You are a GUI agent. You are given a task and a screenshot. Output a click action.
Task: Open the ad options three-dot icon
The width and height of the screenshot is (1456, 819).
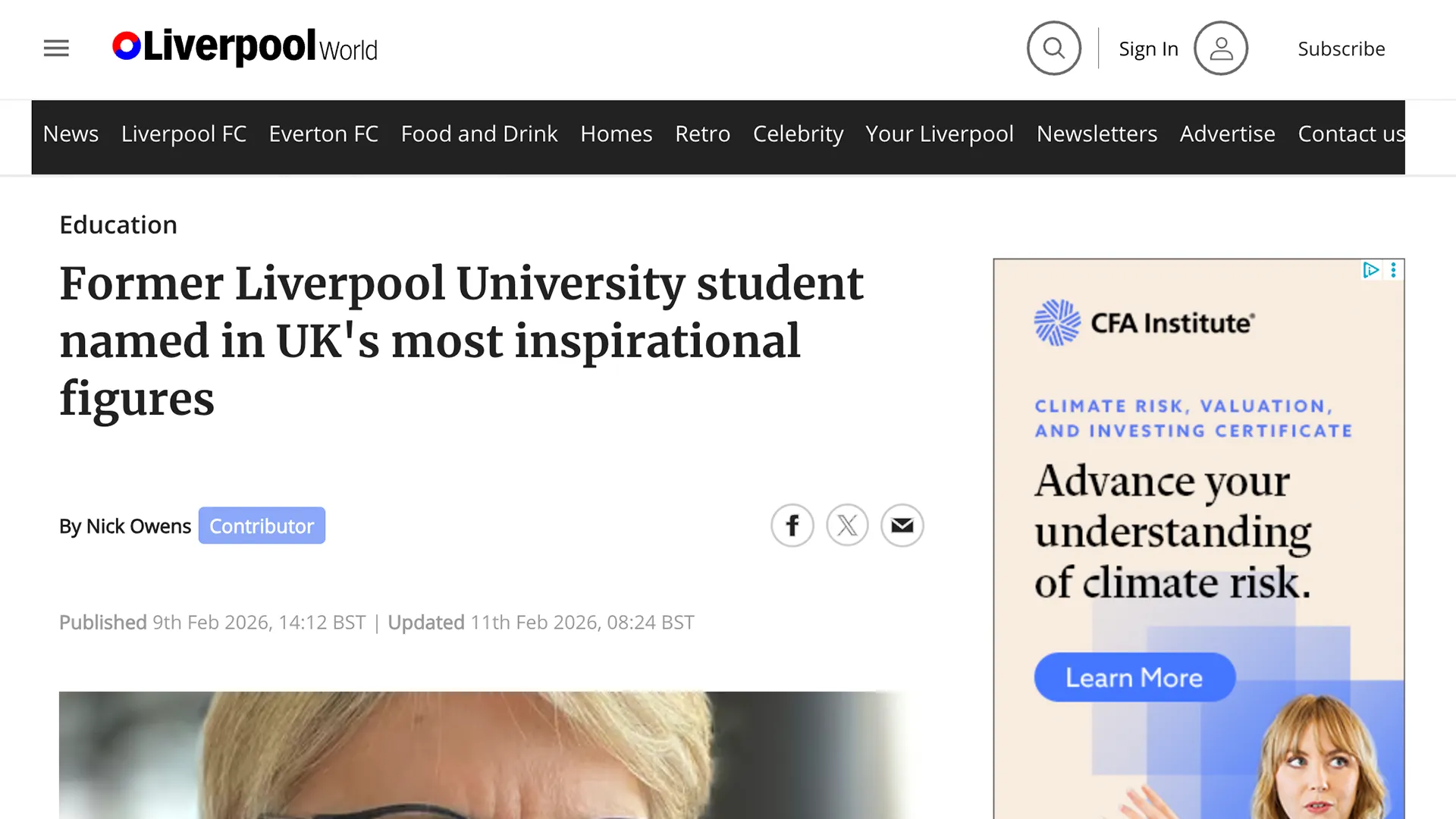(x=1393, y=270)
